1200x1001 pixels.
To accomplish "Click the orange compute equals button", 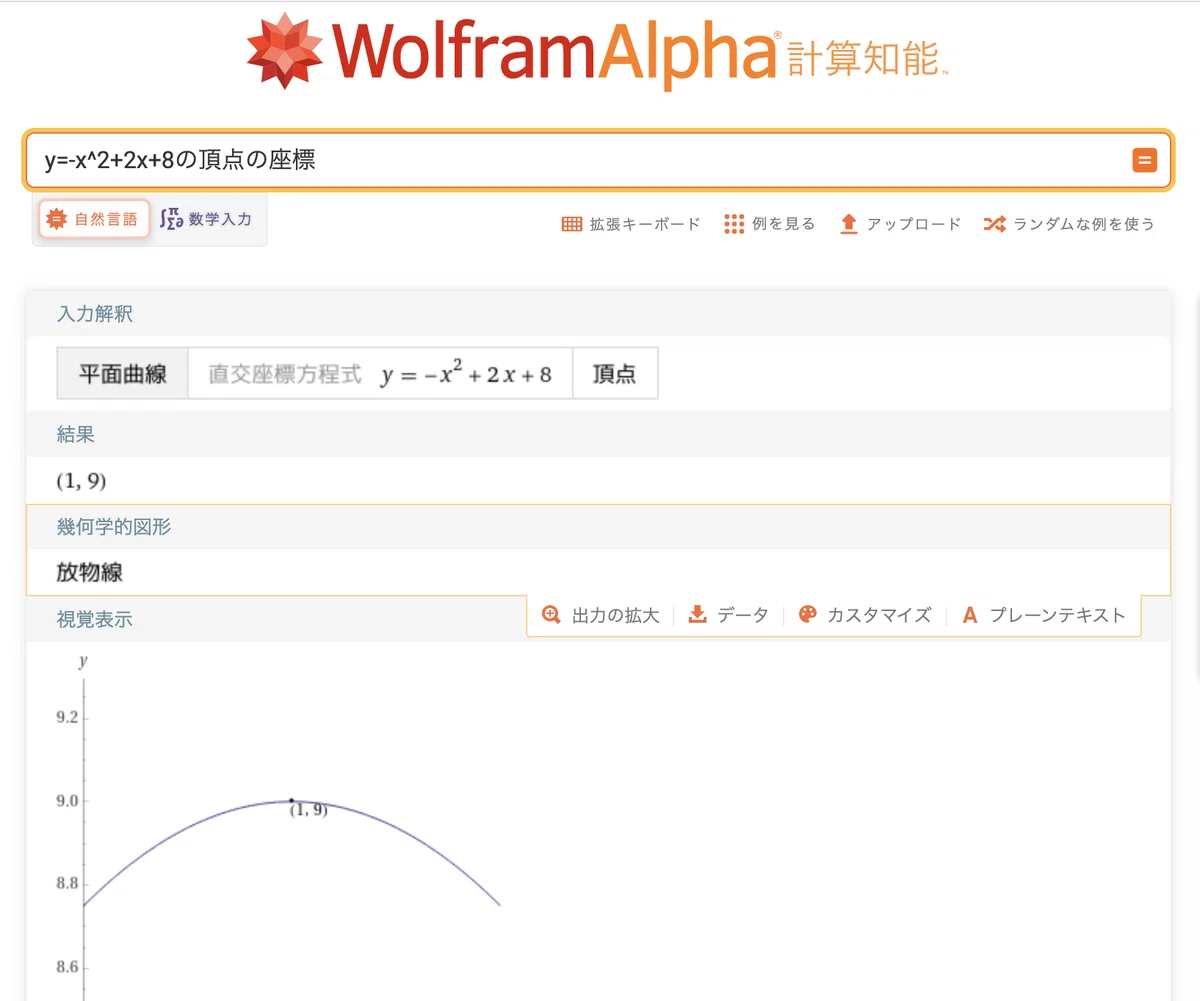I will 1144,160.
